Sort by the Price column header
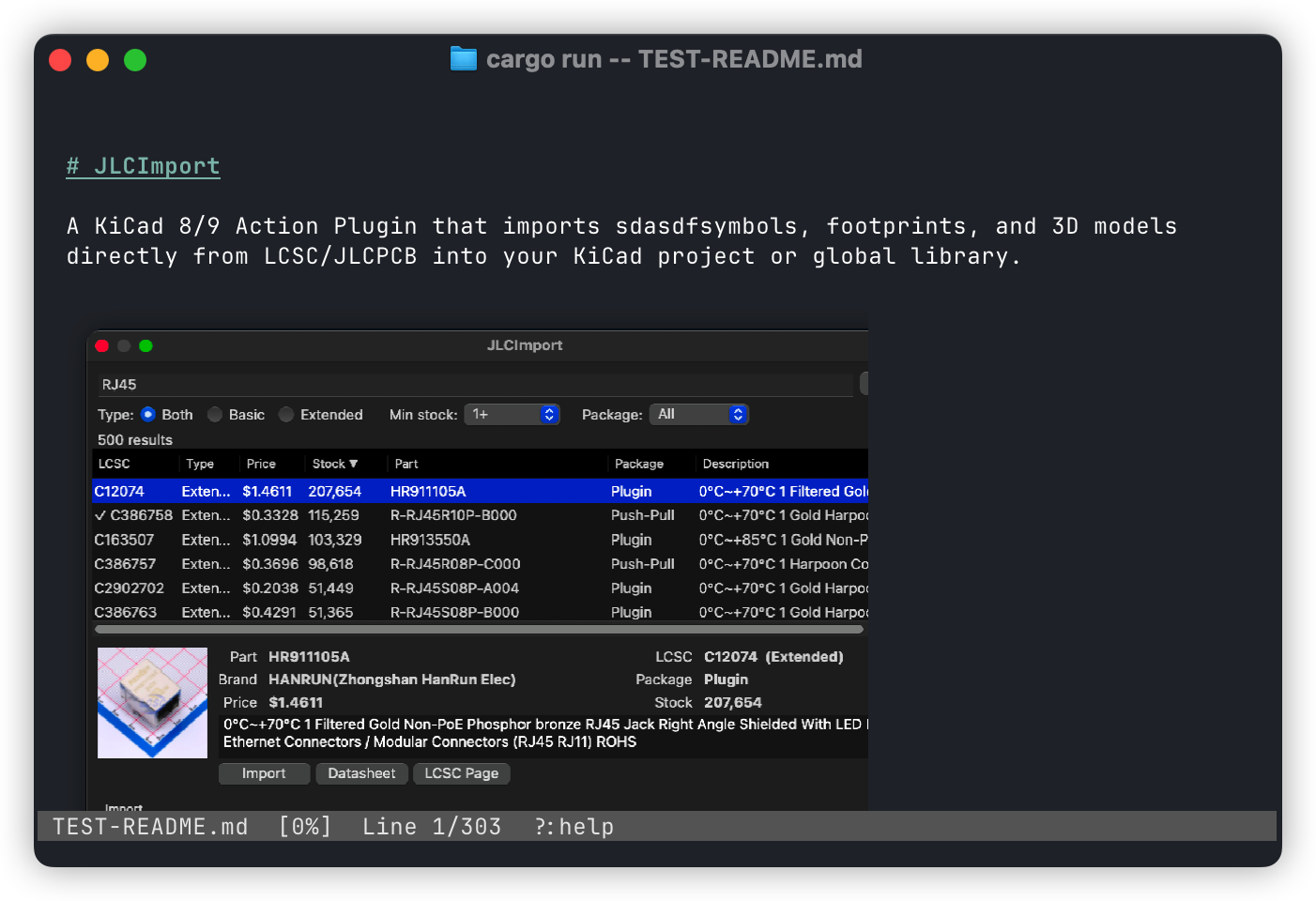The height and width of the screenshot is (901, 1316). (x=261, y=464)
